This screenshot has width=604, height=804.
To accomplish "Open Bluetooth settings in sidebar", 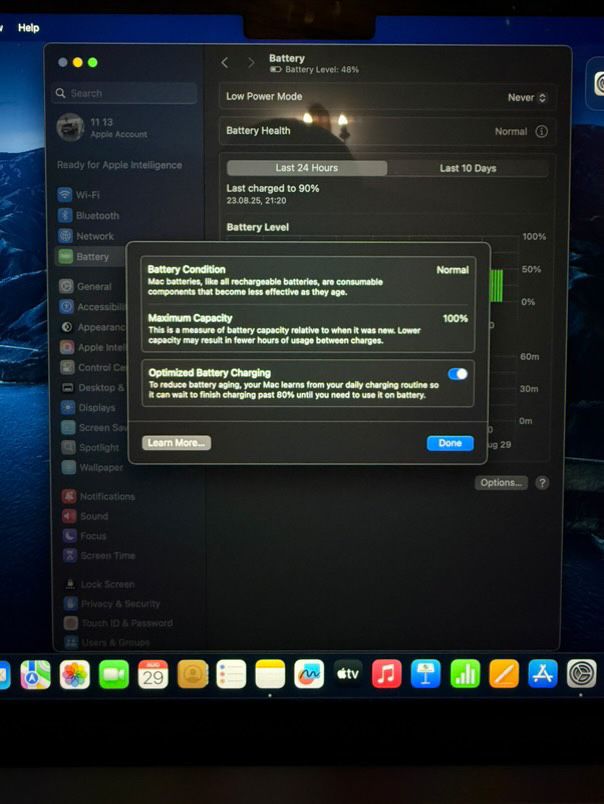I will pos(89,215).
